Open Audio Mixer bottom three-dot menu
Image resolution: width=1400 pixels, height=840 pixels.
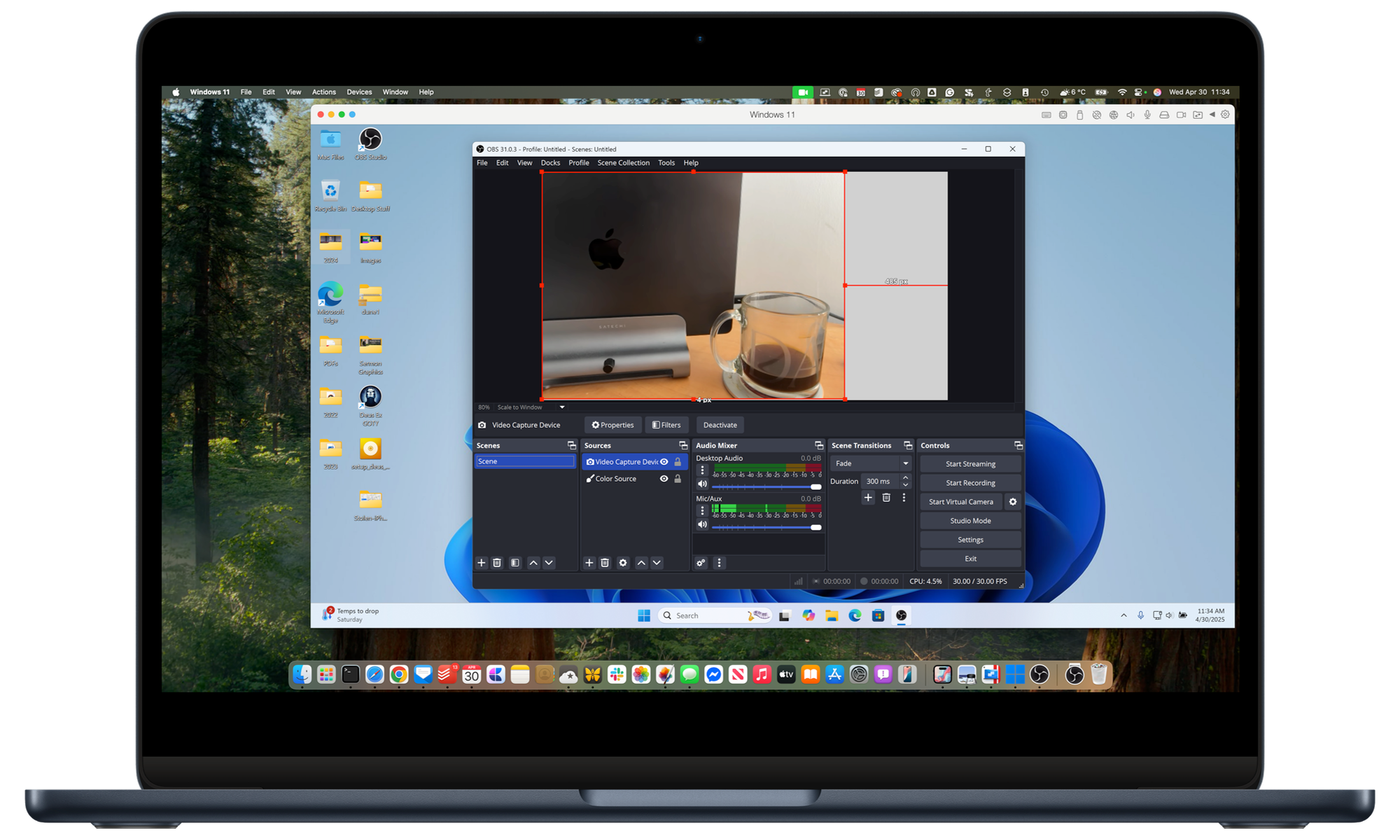719,563
